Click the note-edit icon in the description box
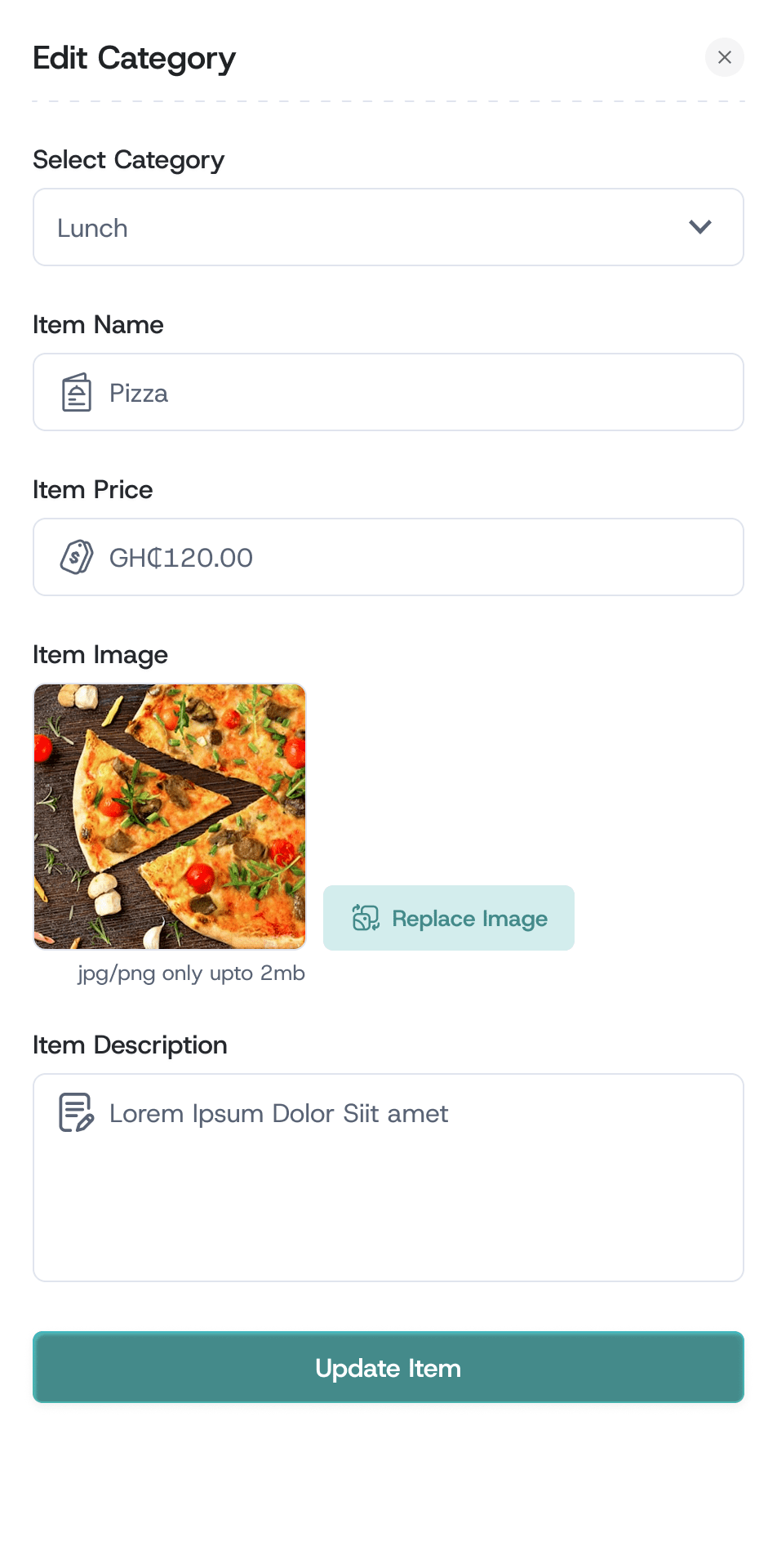 [x=77, y=1112]
